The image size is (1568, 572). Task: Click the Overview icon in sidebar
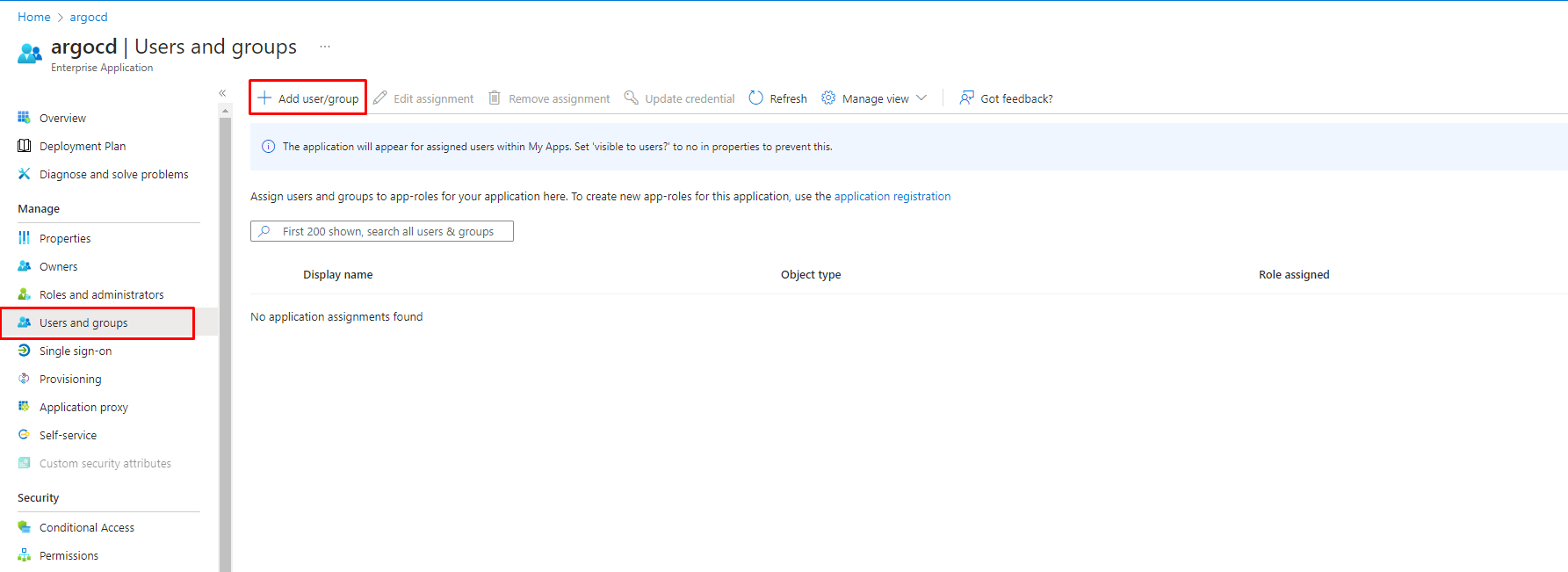point(24,118)
